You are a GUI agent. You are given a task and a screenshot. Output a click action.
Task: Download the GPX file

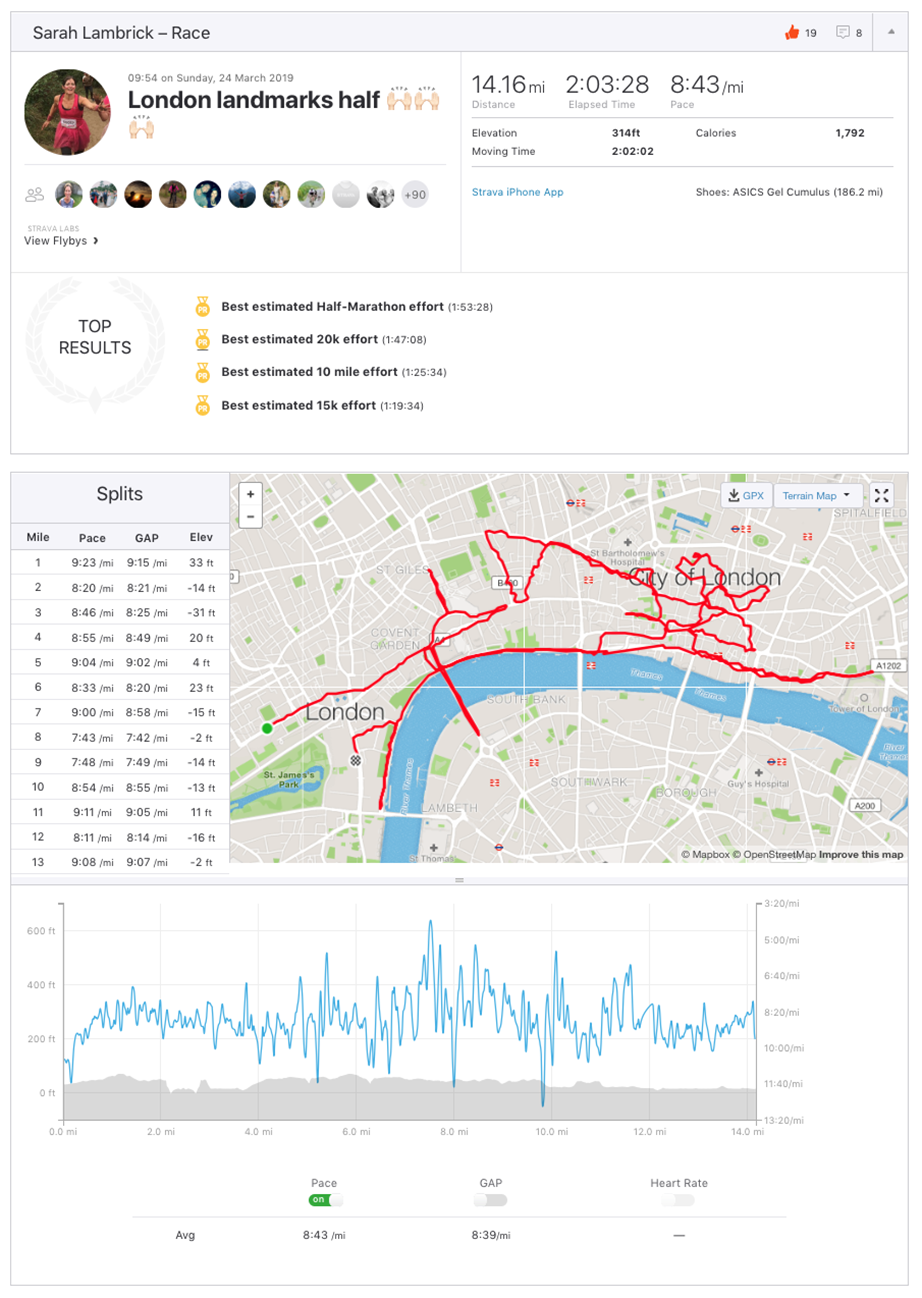[x=746, y=495]
